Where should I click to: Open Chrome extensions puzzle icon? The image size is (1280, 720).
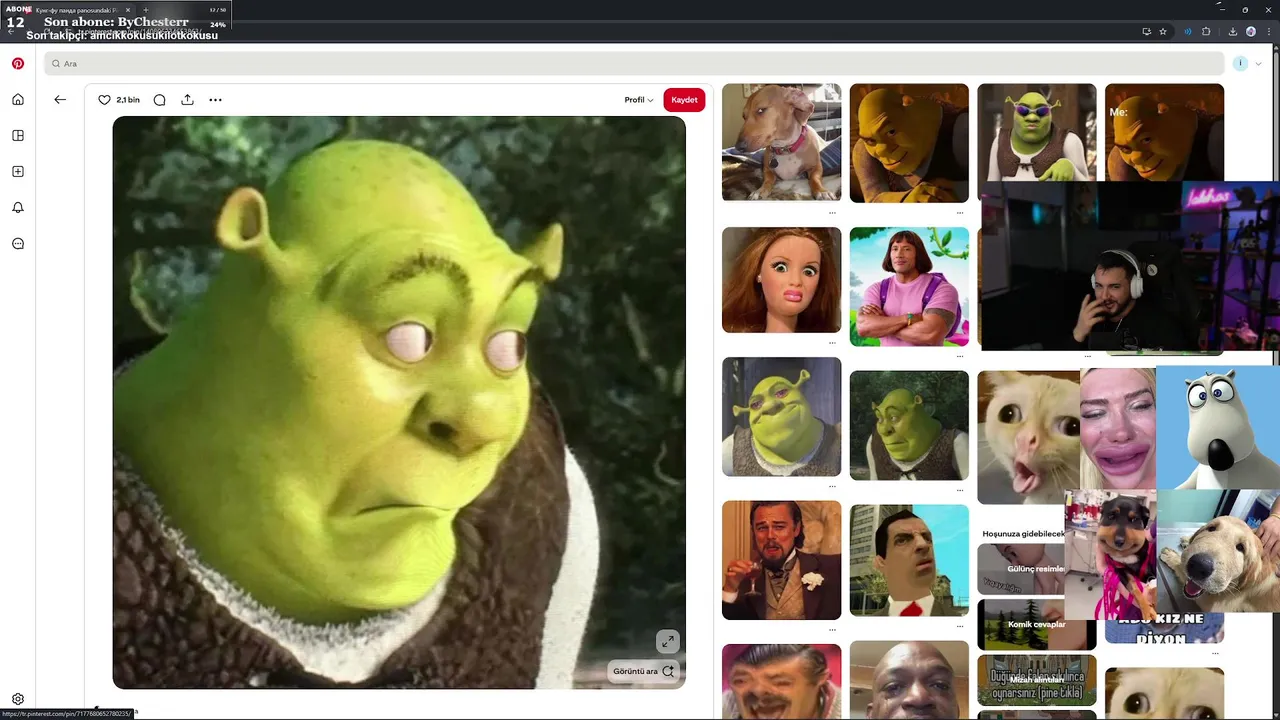1206,31
